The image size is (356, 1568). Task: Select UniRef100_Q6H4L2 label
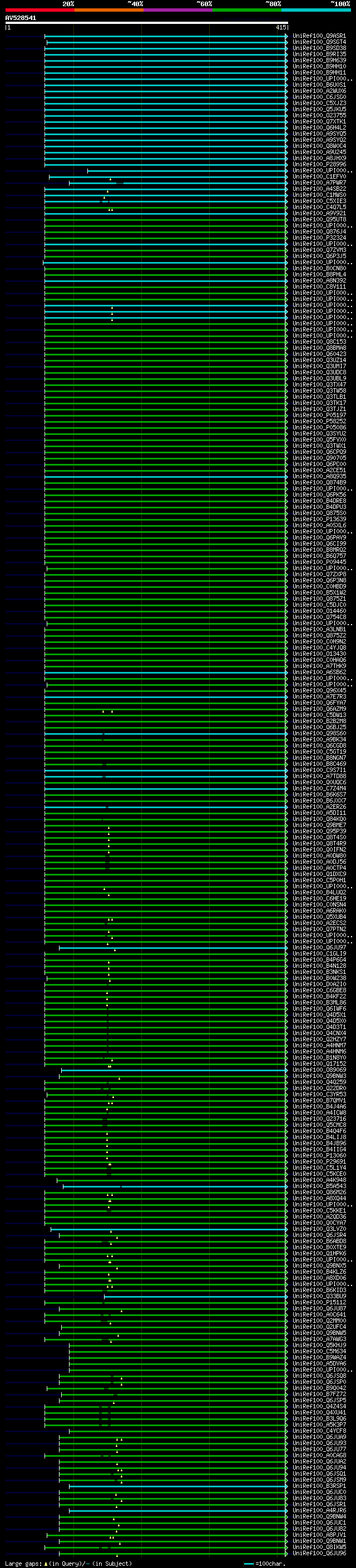click(319, 127)
